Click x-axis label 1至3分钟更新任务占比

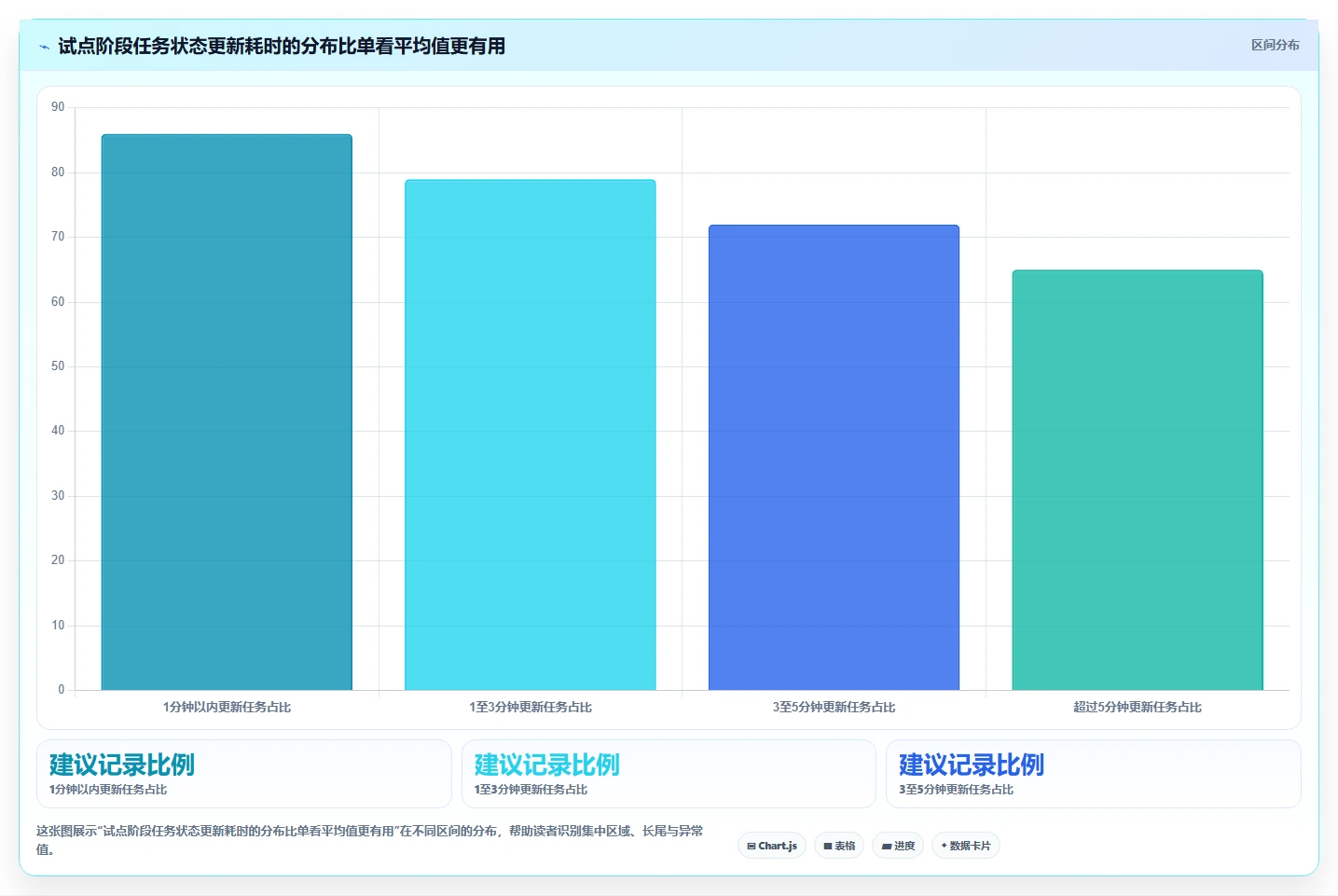531,707
